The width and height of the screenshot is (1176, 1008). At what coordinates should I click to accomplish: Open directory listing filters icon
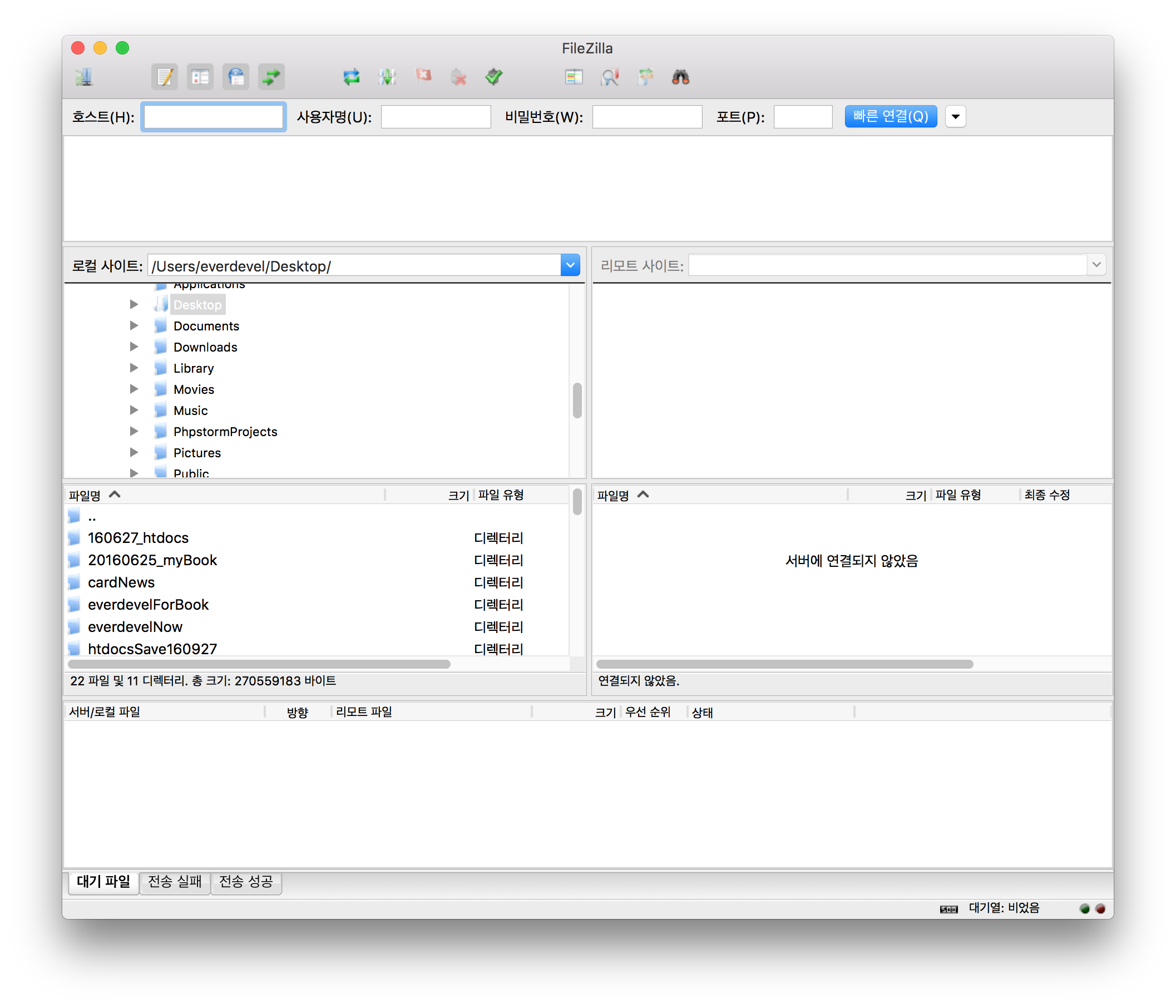click(x=575, y=77)
